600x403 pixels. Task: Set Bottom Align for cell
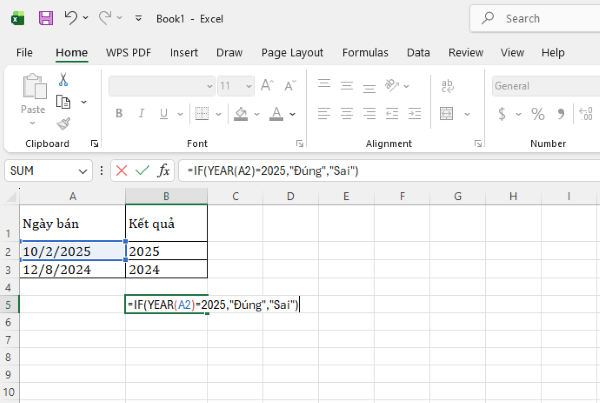[x=369, y=88]
